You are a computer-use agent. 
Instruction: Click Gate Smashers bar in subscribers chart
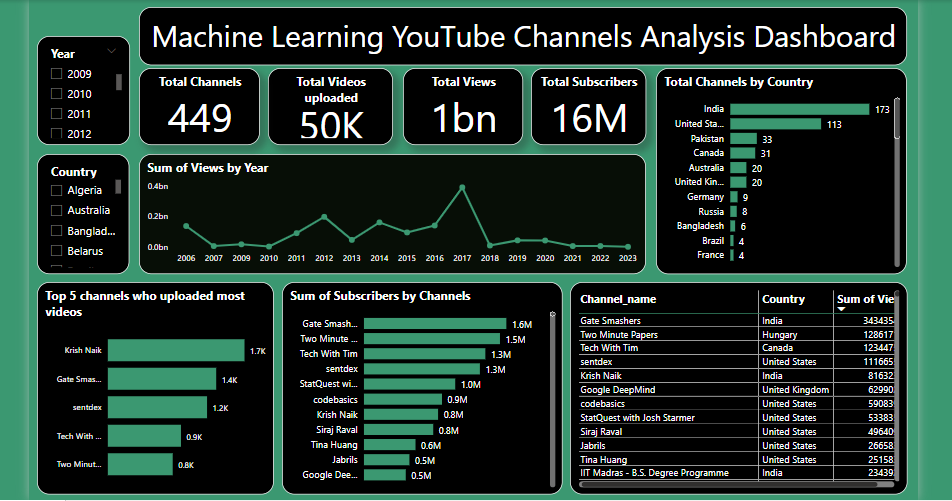(x=435, y=324)
